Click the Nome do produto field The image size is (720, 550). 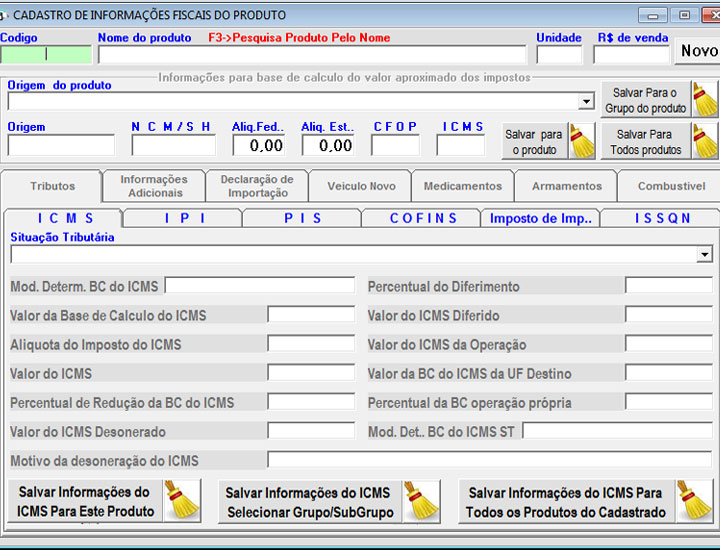point(312,55)
